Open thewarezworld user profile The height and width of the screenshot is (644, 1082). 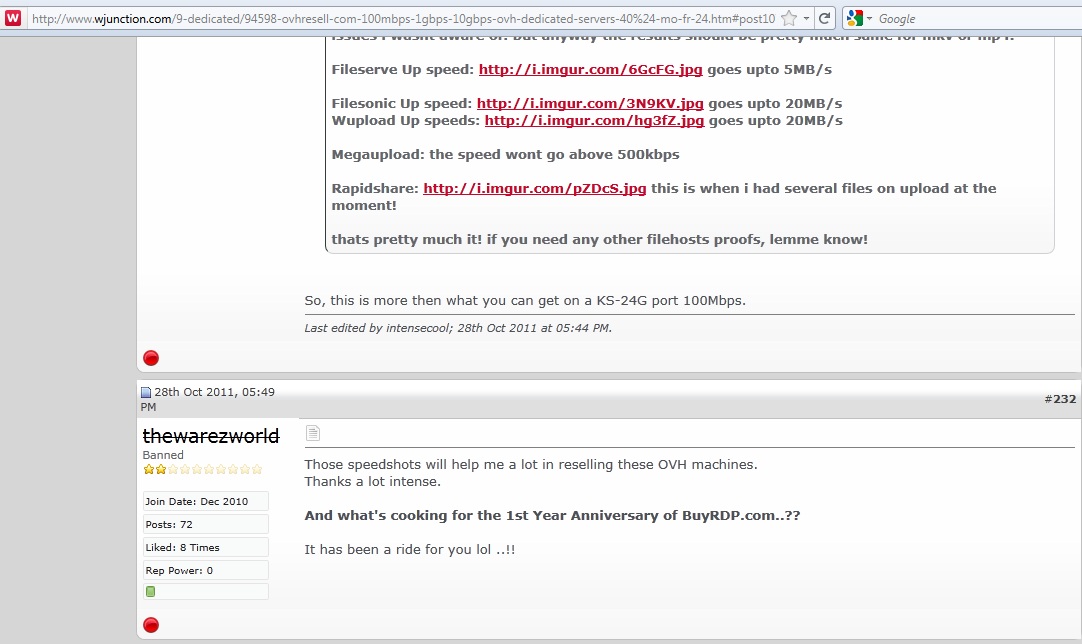tap(210, 436)
